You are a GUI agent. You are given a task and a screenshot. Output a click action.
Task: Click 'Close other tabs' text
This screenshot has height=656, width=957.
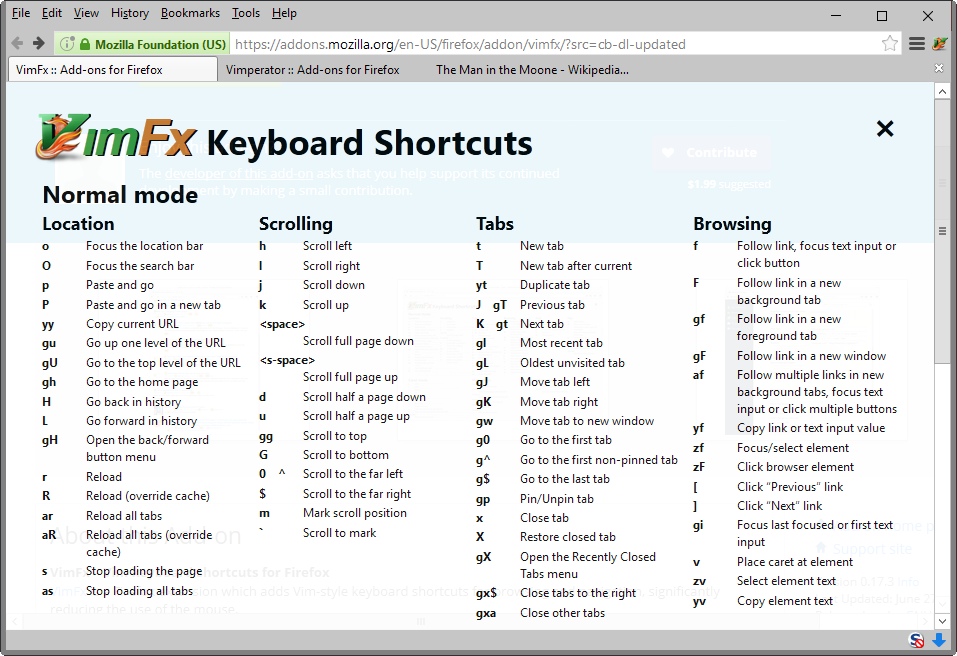click(x=562, y=613)
